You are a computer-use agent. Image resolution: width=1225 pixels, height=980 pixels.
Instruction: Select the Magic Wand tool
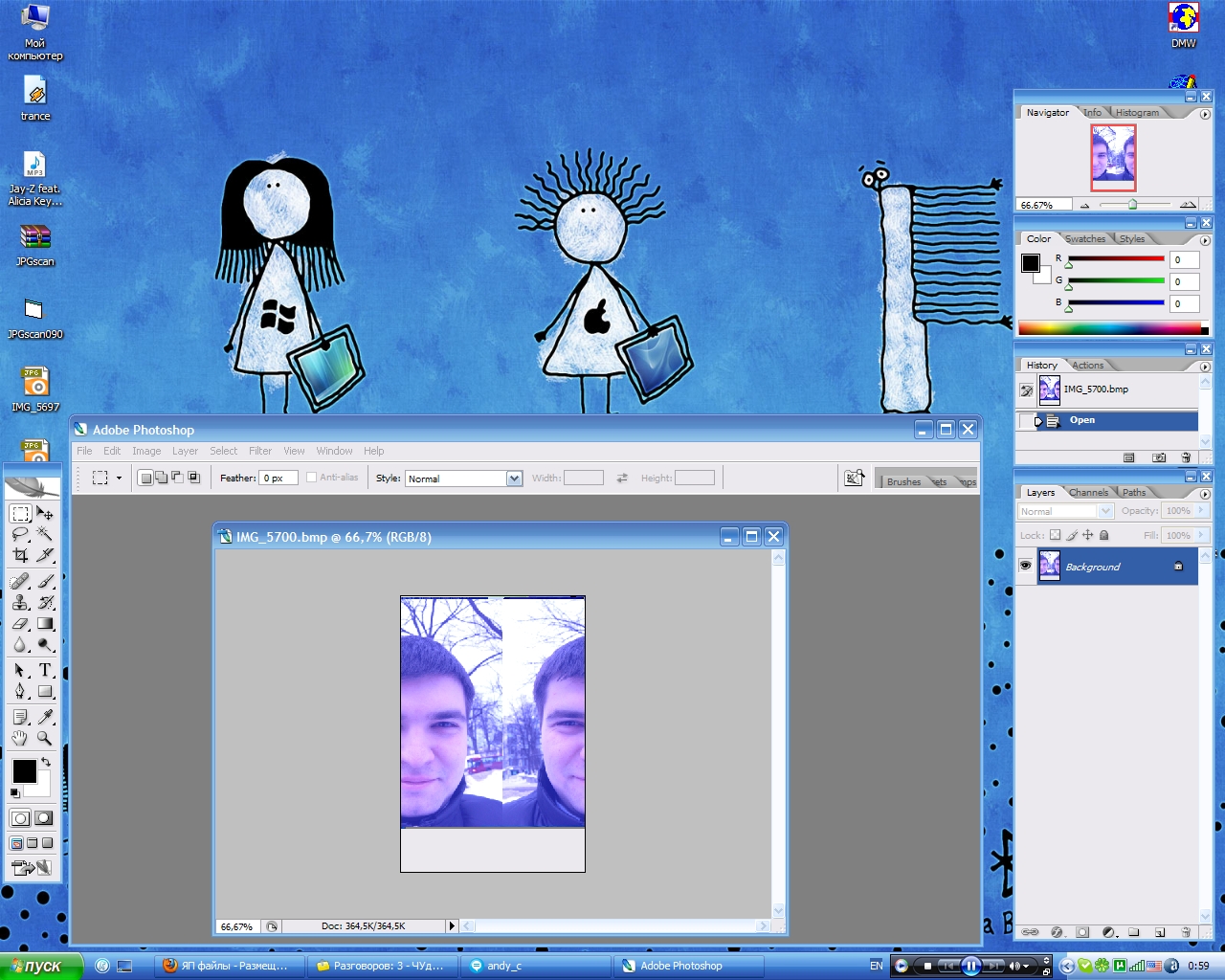44,533
